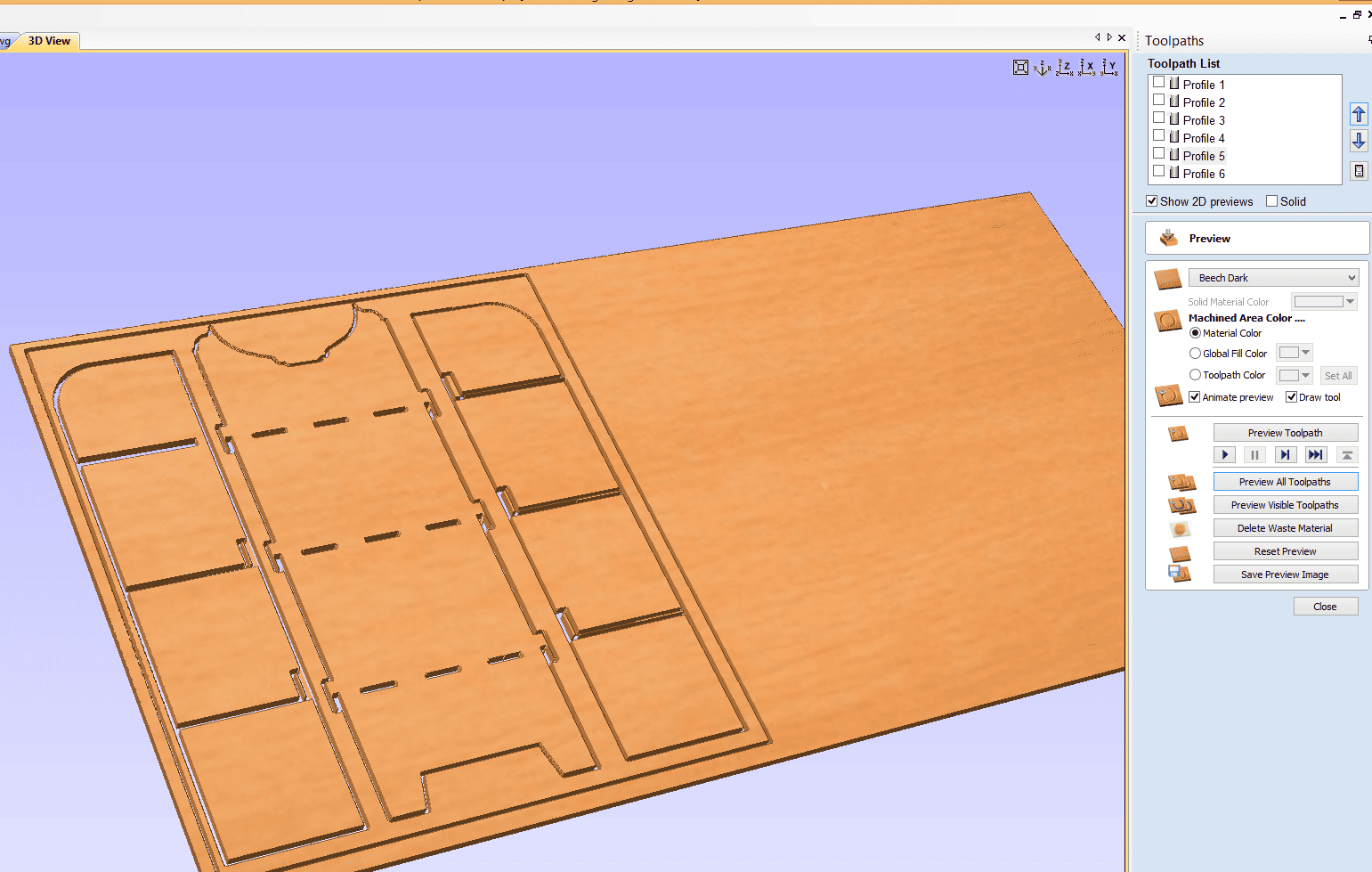Click Save Preview Image

1286,575
